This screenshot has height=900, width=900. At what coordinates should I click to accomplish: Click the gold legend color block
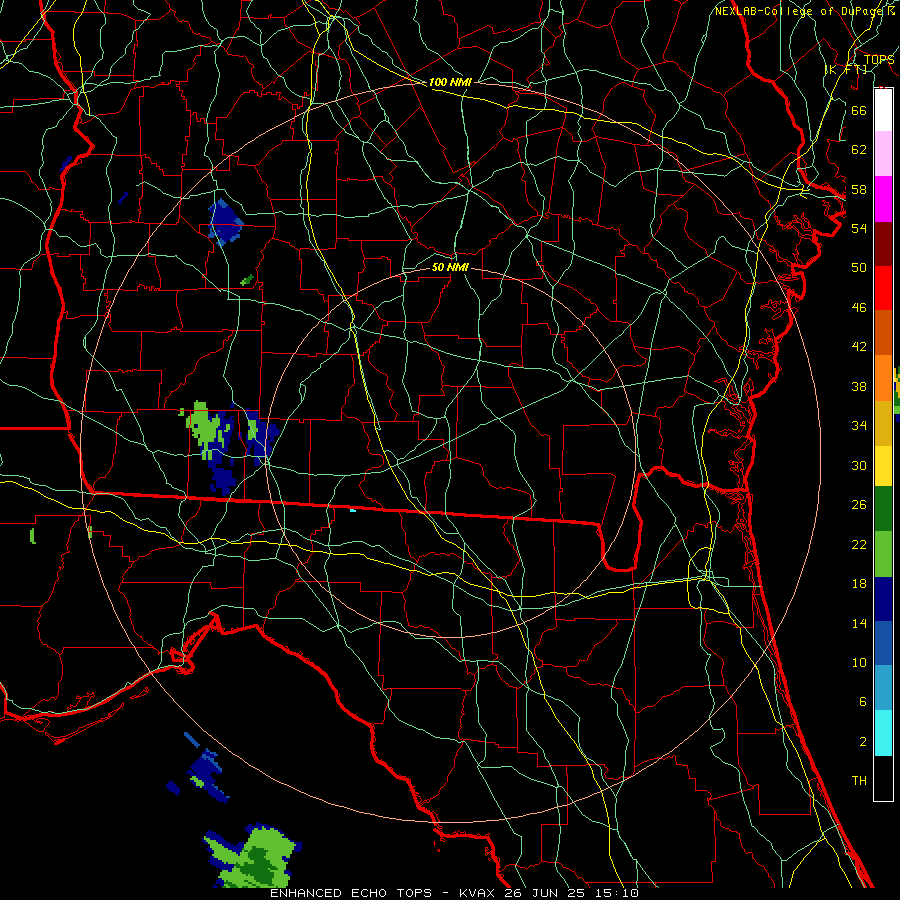click(x=883, y=423)
